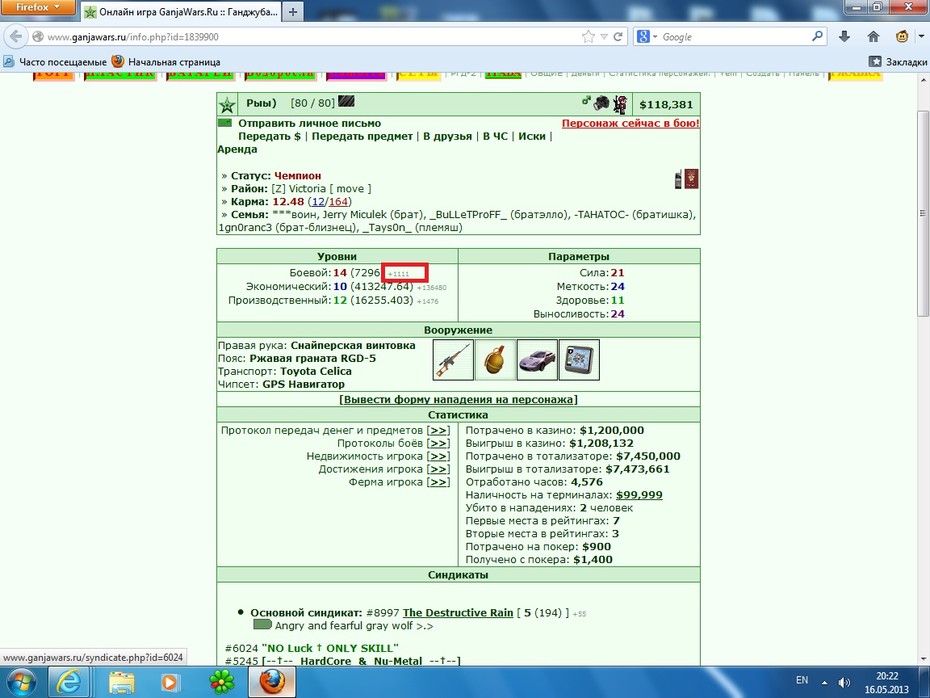The width and height of the screenshot is (930, 698).
Task: Open the sniper rifle weapon image
Action: click(x=453, y=359)
